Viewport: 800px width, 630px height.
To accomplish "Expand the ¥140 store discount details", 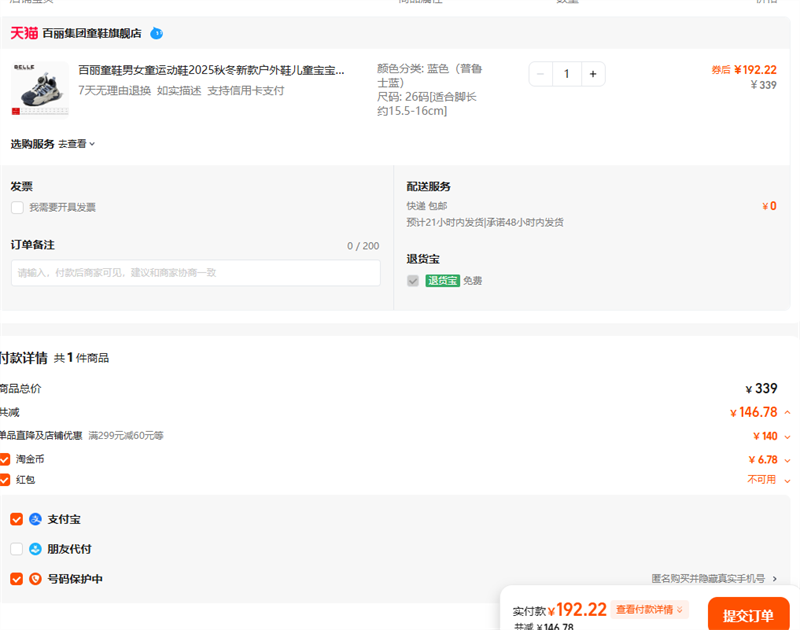I will coord(787,436).
